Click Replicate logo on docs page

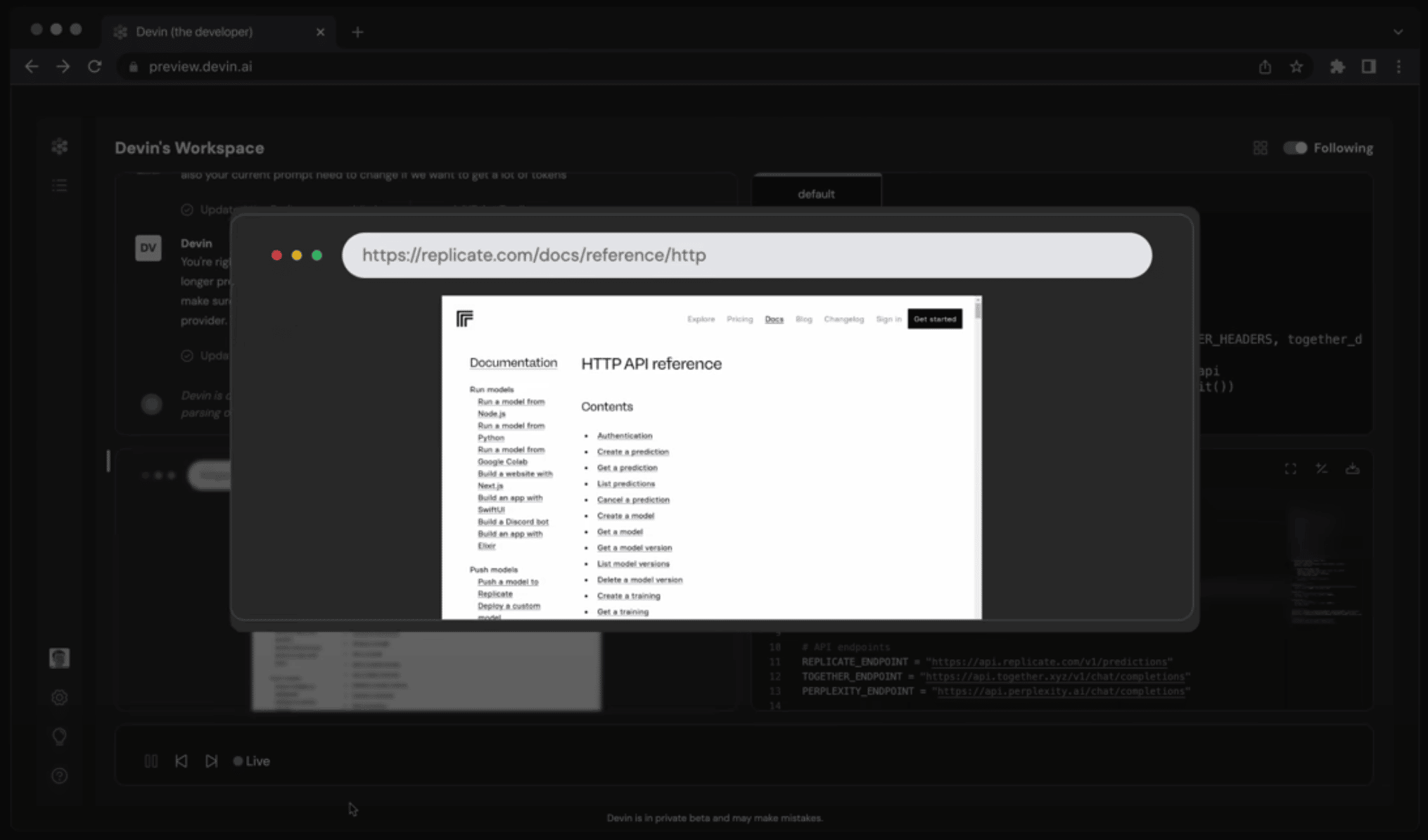coord(465,319)
